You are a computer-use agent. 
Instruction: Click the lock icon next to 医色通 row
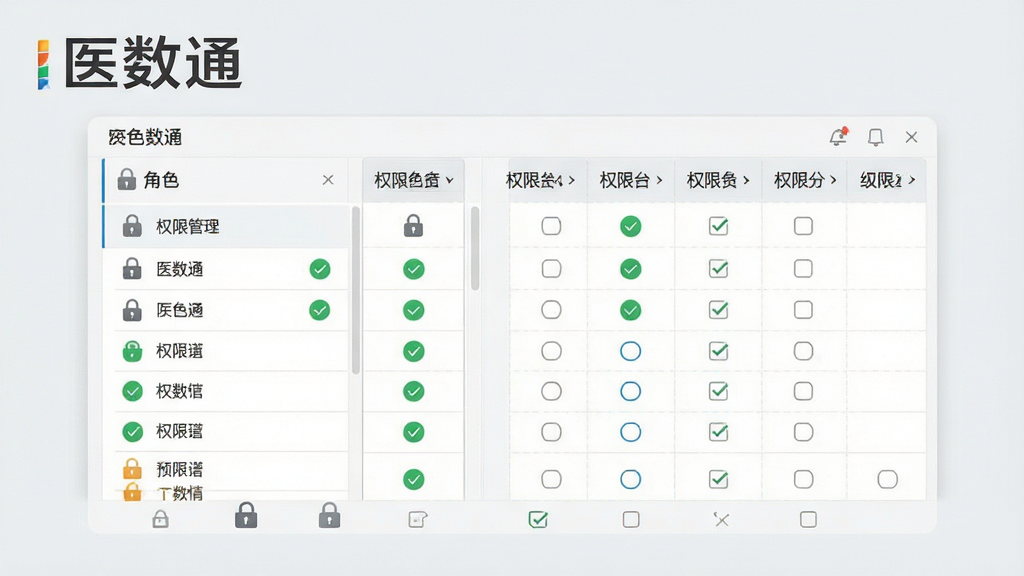132,310
